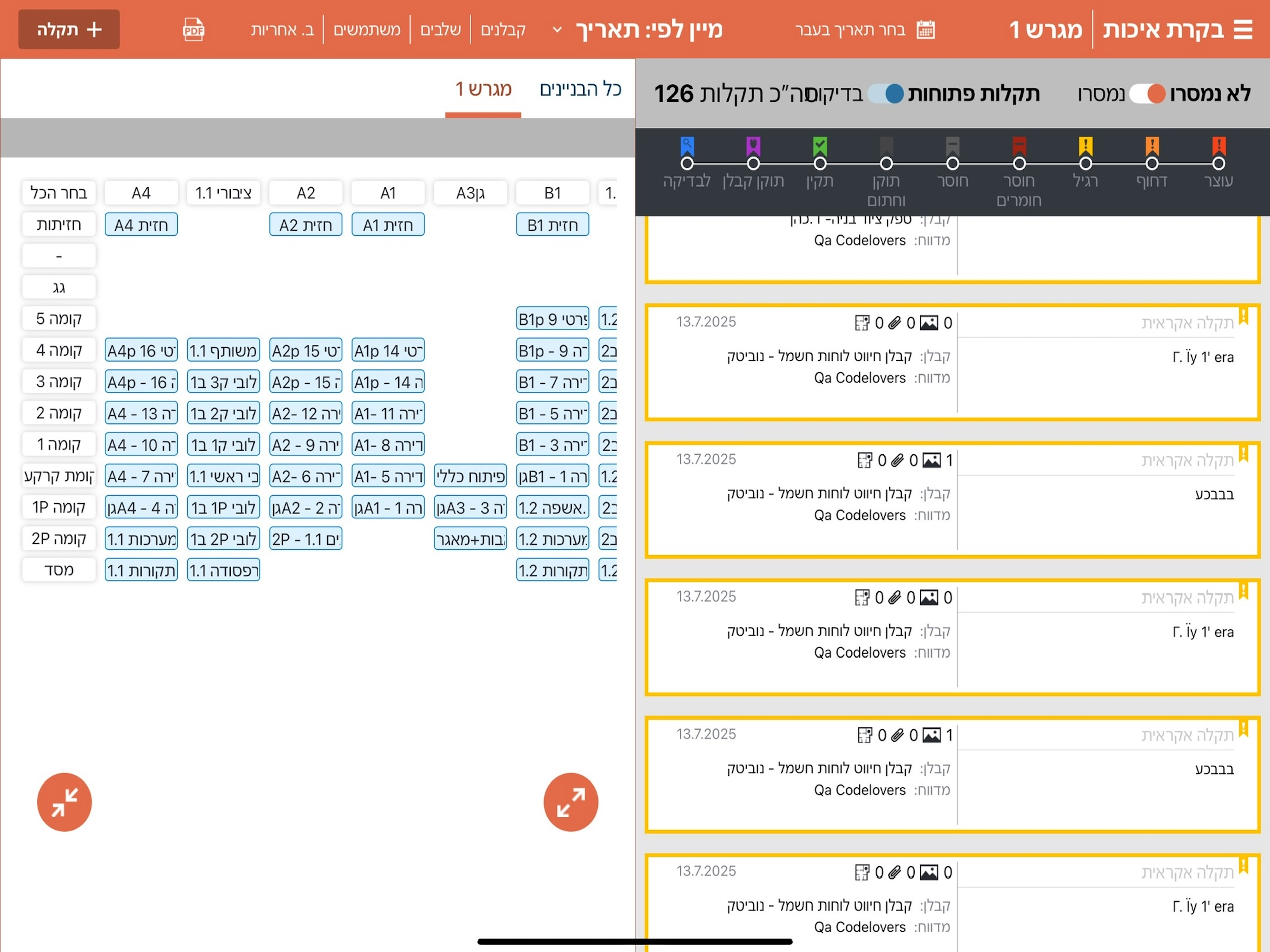The width and height of the screenshot is (1270, 952).
Task: Select the yellow רגיל status bookmark
Action: [x=1086, y=146]
